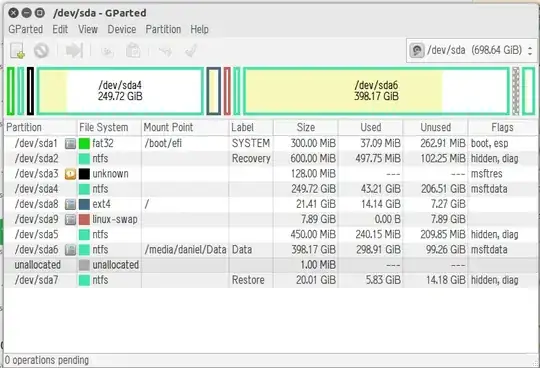Click the Recovery label cell
This screenshot has width=540, height=368.
pyautogui.click(x=251, y=159)
